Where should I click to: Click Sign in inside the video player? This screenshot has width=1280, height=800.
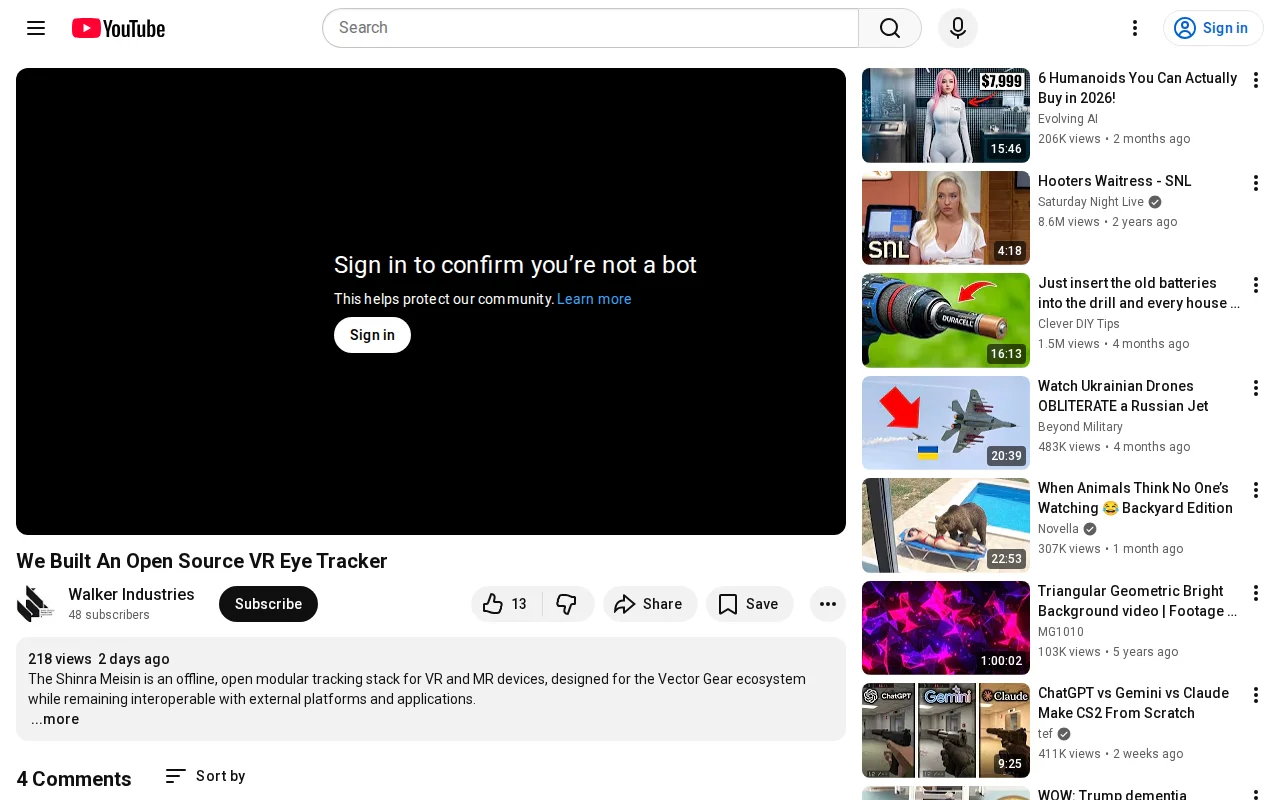[372, 335]
